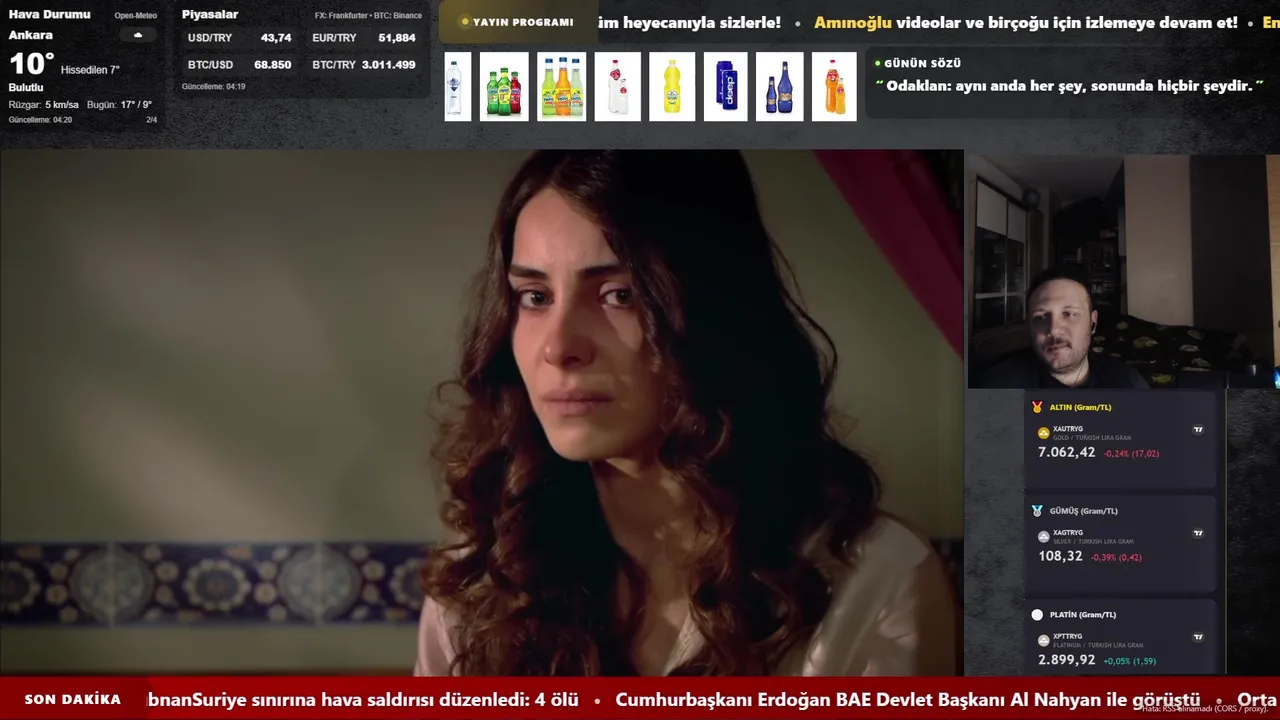Click the 'heyecanıyla sizlerle!' ticker text
Viewport: 1280px width, 720px height.
pyautogui.click(x=700, y=22)
